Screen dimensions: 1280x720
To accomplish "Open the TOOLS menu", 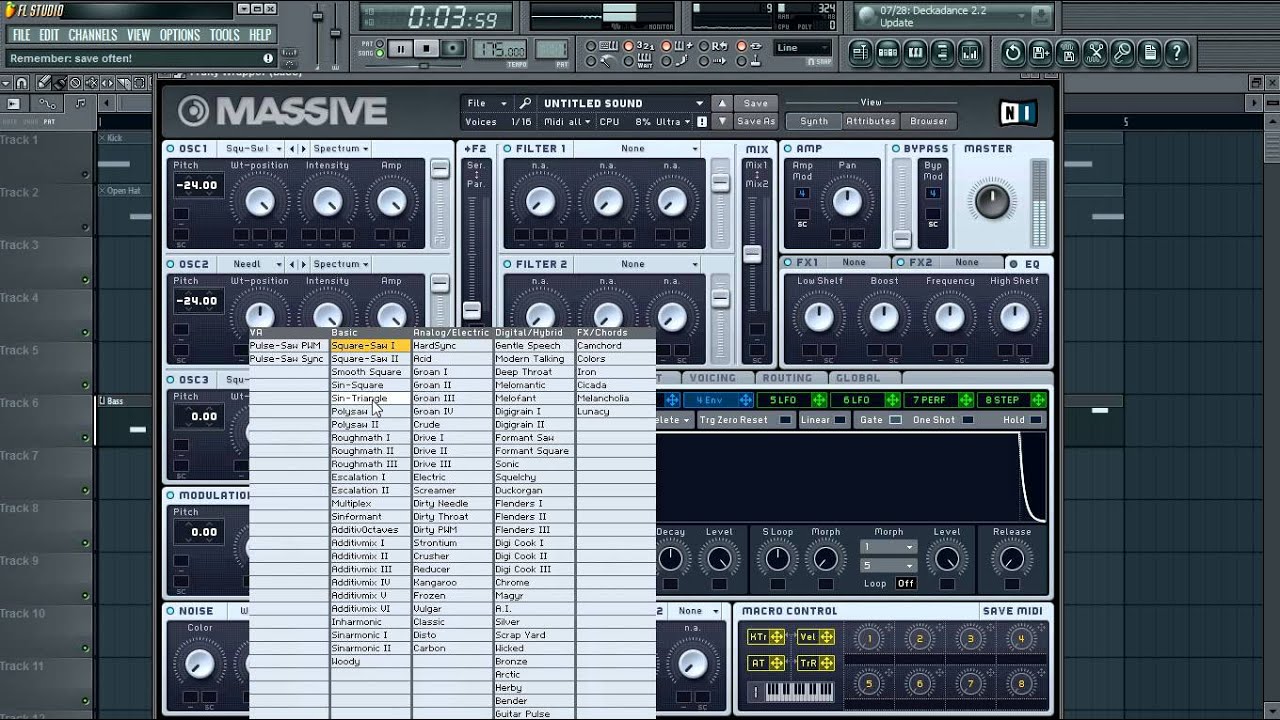I will tap(225, 35).
